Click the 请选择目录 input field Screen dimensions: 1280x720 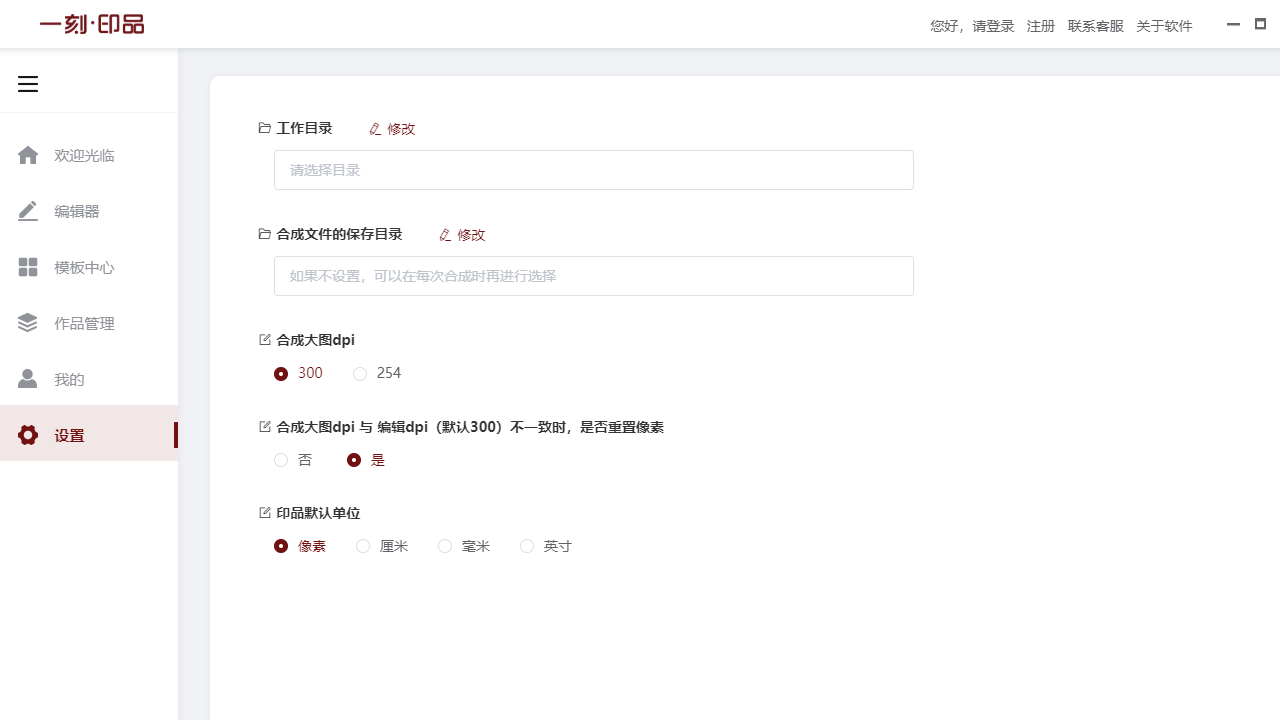click(594, 170)
